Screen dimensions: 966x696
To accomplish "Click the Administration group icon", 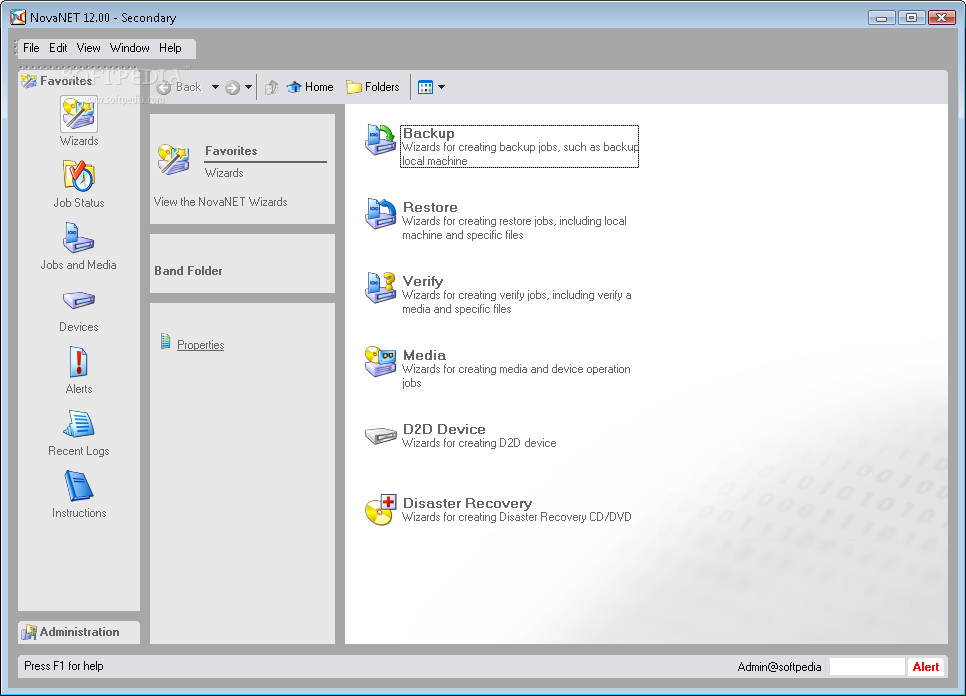I will 28,632.
